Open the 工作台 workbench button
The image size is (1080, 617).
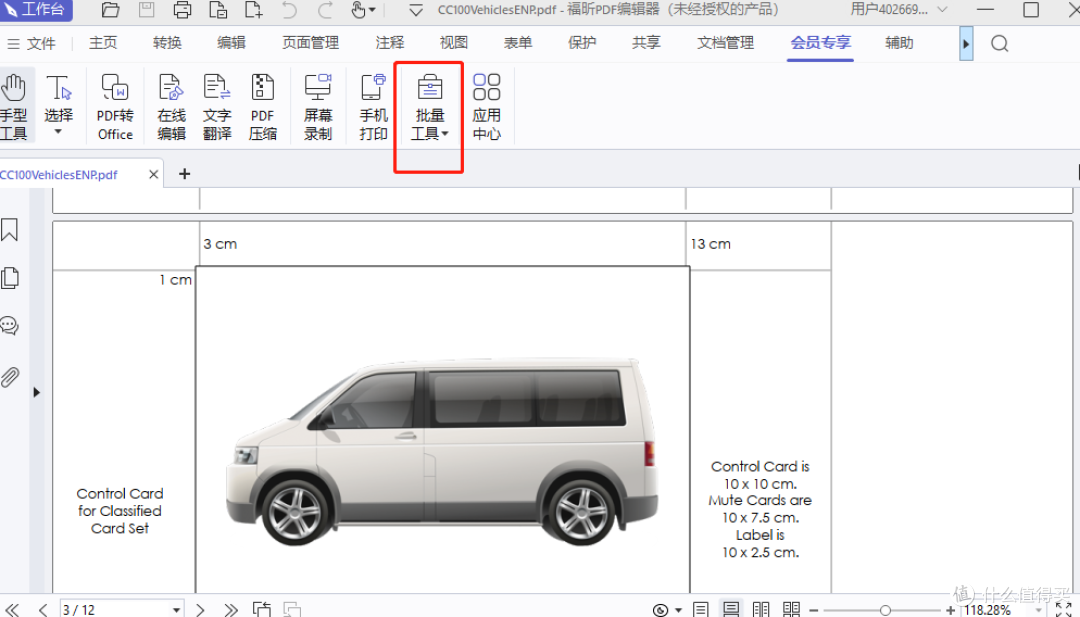[34, 10]
